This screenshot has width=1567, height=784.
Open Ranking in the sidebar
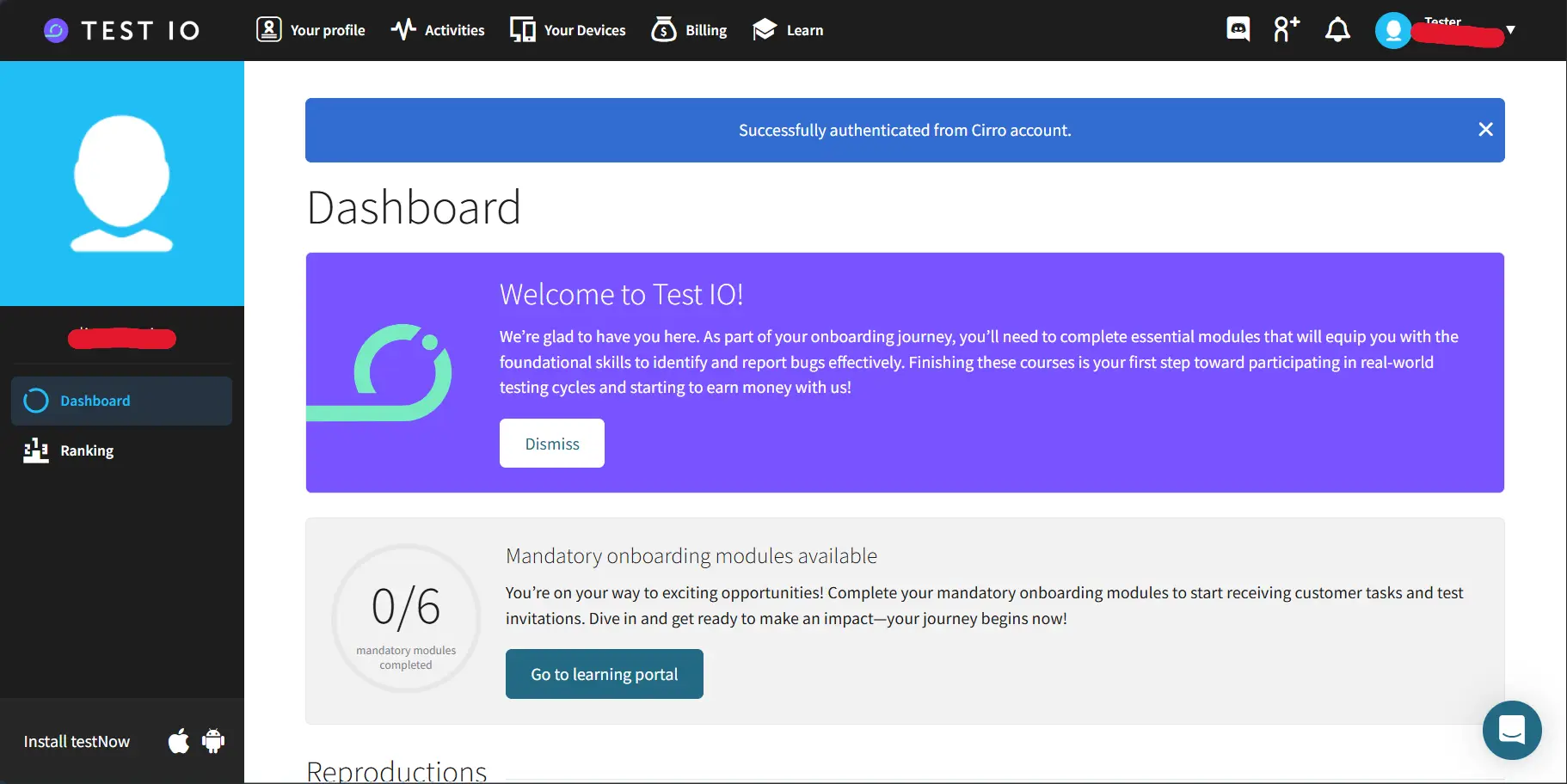[121, 450]
